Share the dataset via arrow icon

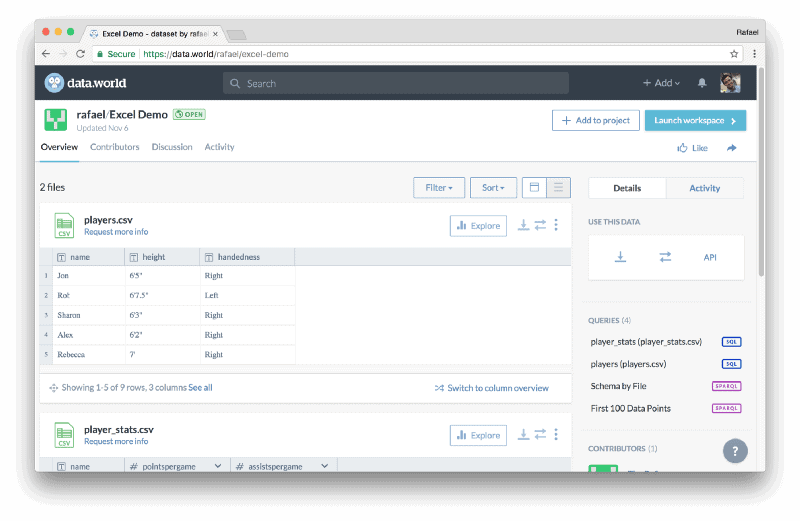(732, 148)
